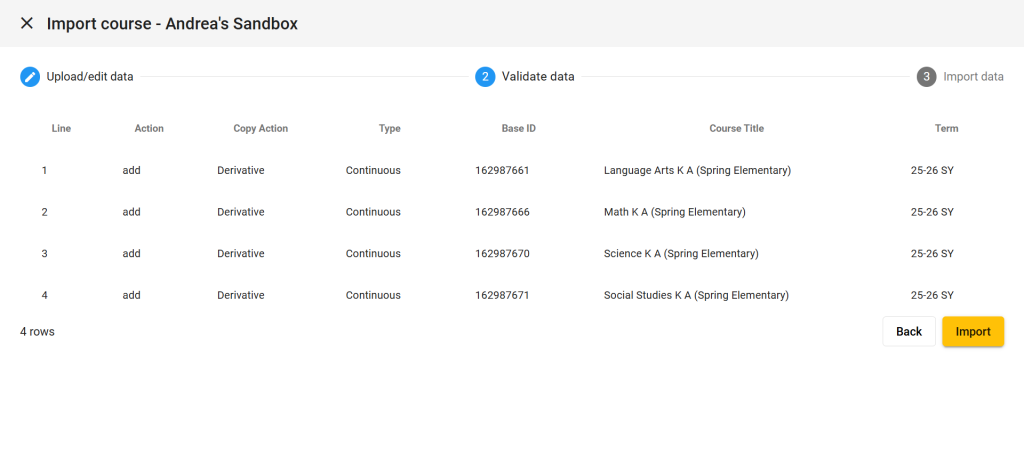Click the Course Title column header
The height and width of the screenshot is (469, 1024).
point(736,128)
